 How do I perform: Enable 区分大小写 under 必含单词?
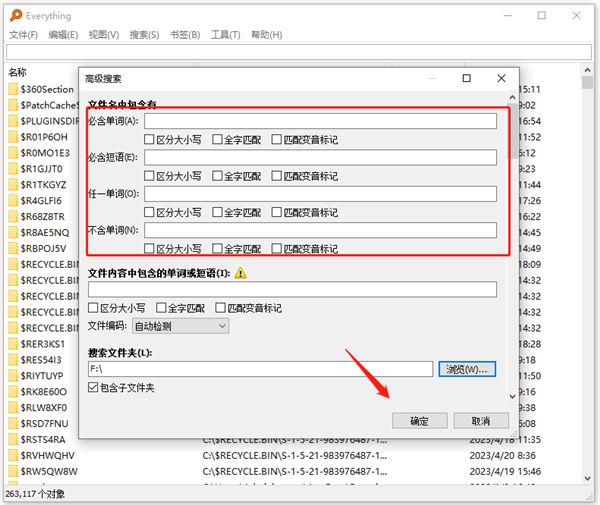(149, 139)
